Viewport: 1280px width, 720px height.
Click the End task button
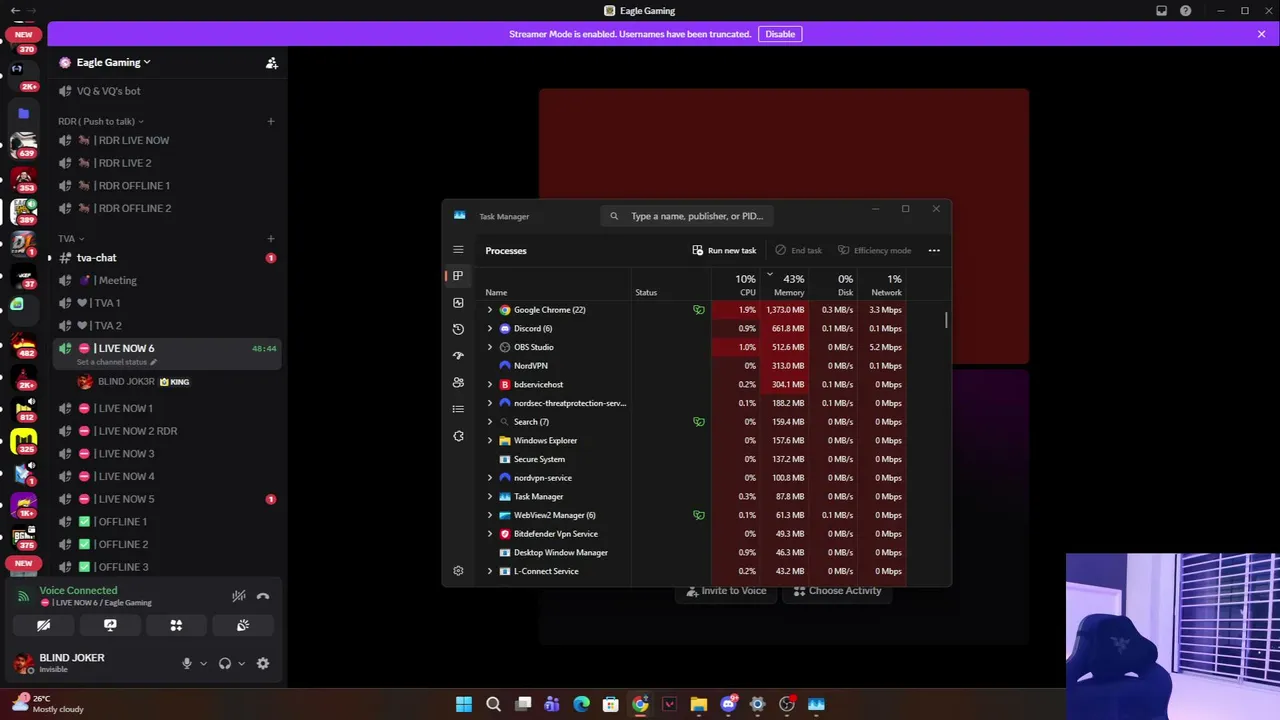pos(799,250)
